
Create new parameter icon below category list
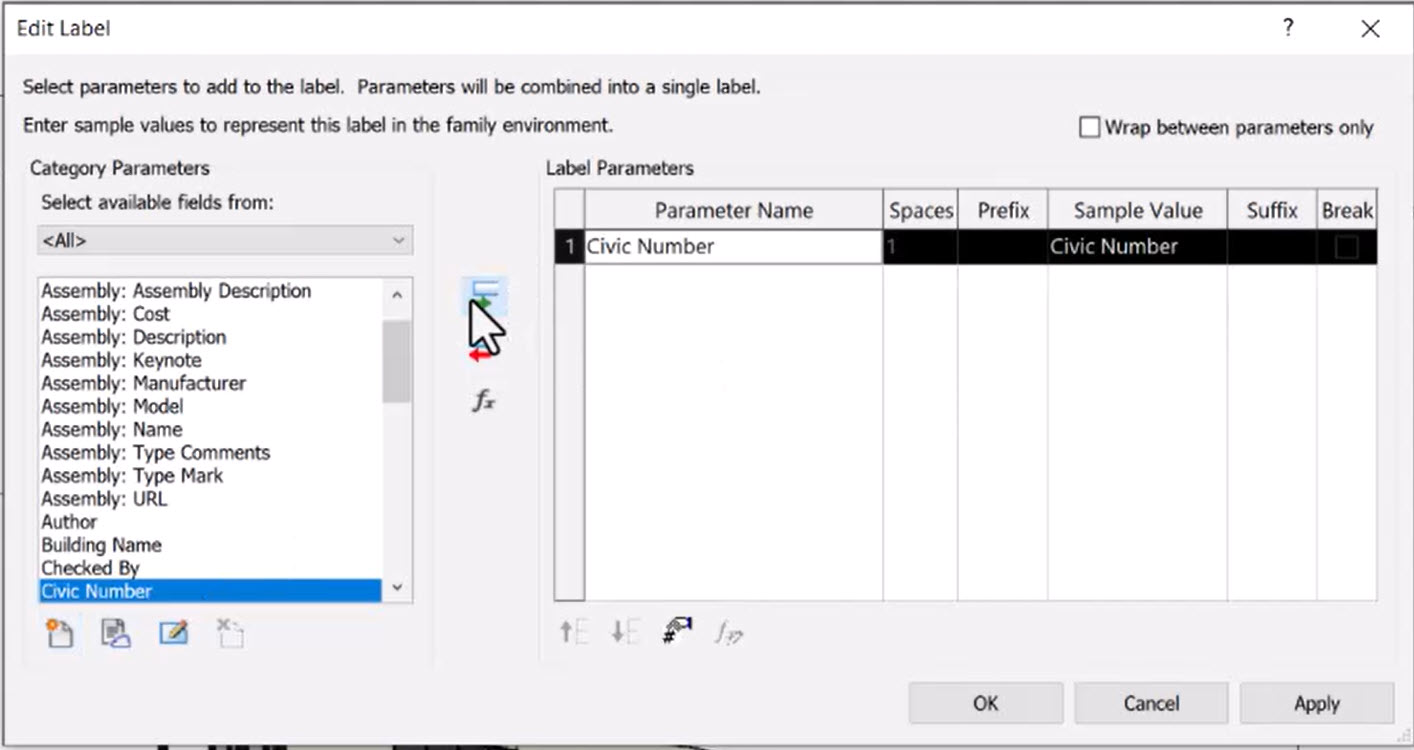click(60, 633)
